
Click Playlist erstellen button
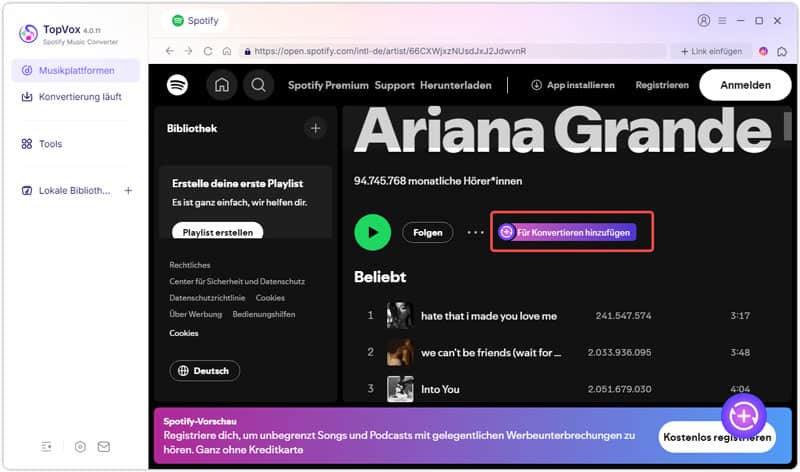[218, 231]
